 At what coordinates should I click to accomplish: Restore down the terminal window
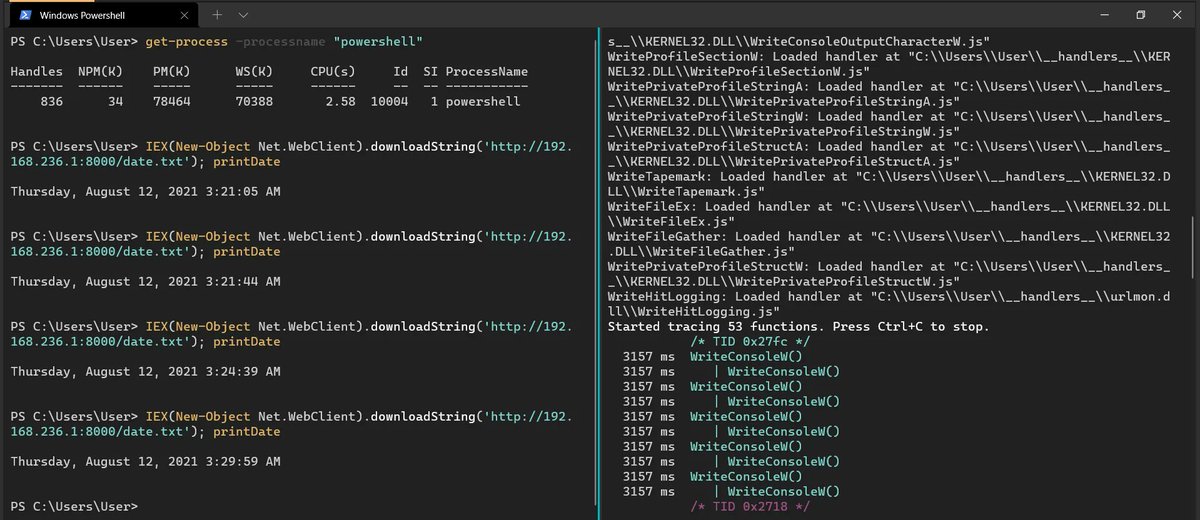(x=1140, y=15)
